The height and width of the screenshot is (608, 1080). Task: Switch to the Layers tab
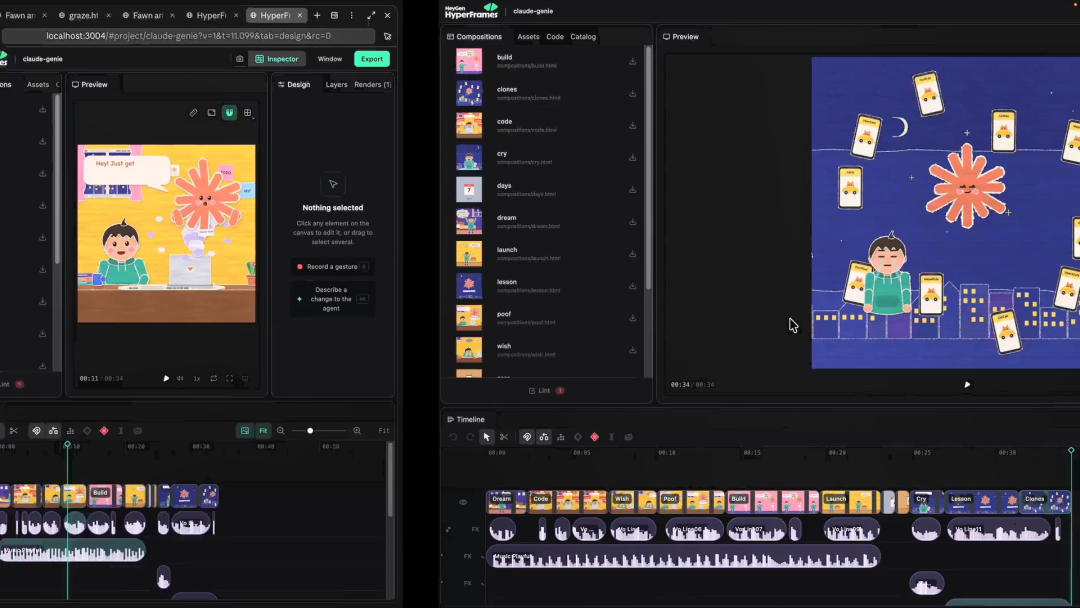pyautogui.click(x=336, y=85)
